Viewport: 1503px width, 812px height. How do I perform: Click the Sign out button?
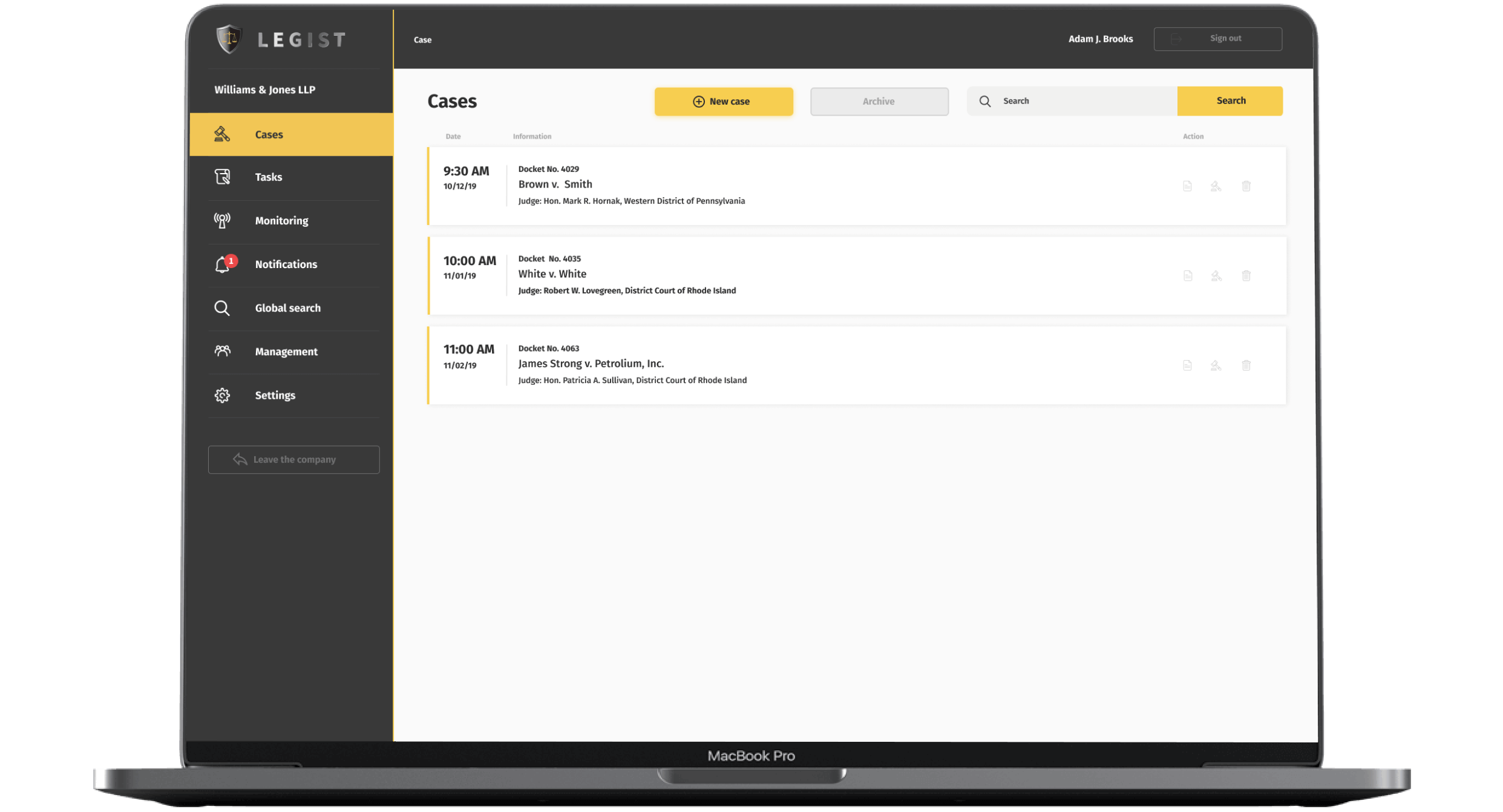coord(1217,39)
